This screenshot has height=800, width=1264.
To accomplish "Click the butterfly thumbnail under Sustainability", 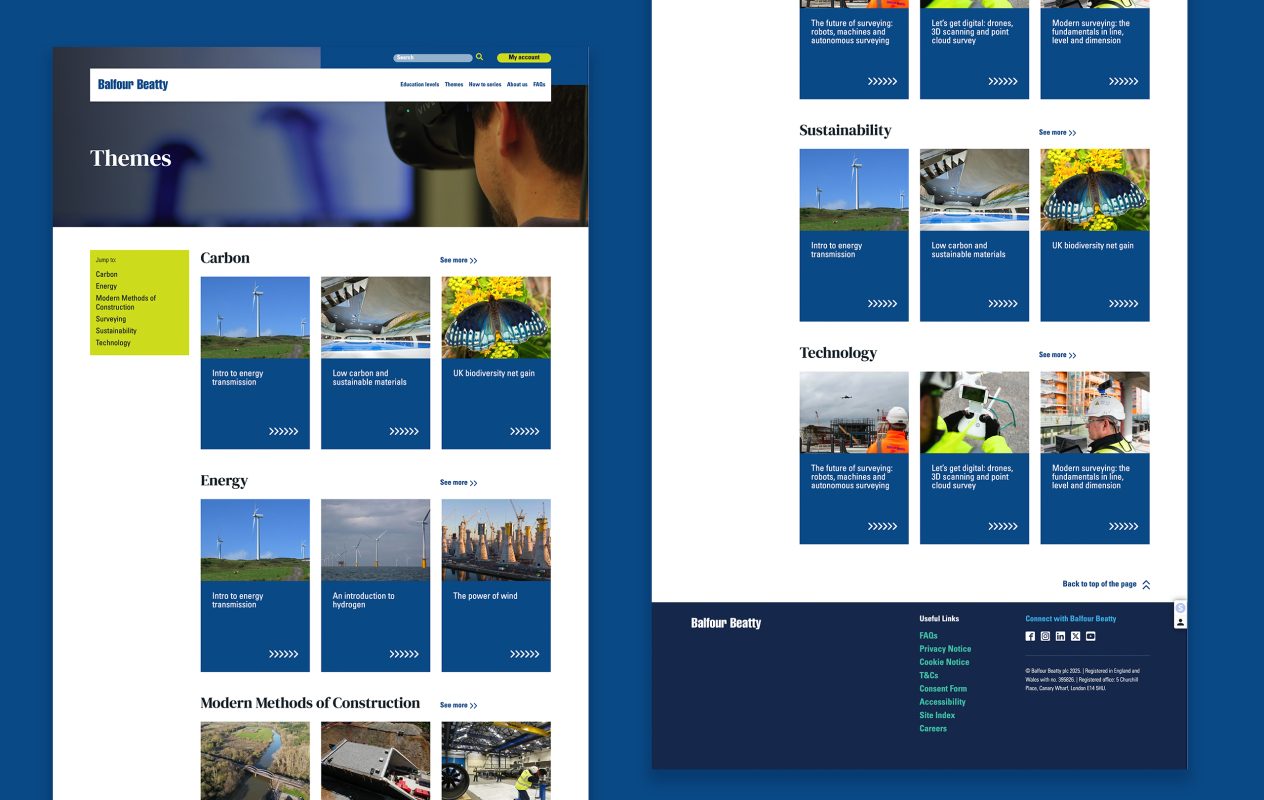I will [1095, 190].
